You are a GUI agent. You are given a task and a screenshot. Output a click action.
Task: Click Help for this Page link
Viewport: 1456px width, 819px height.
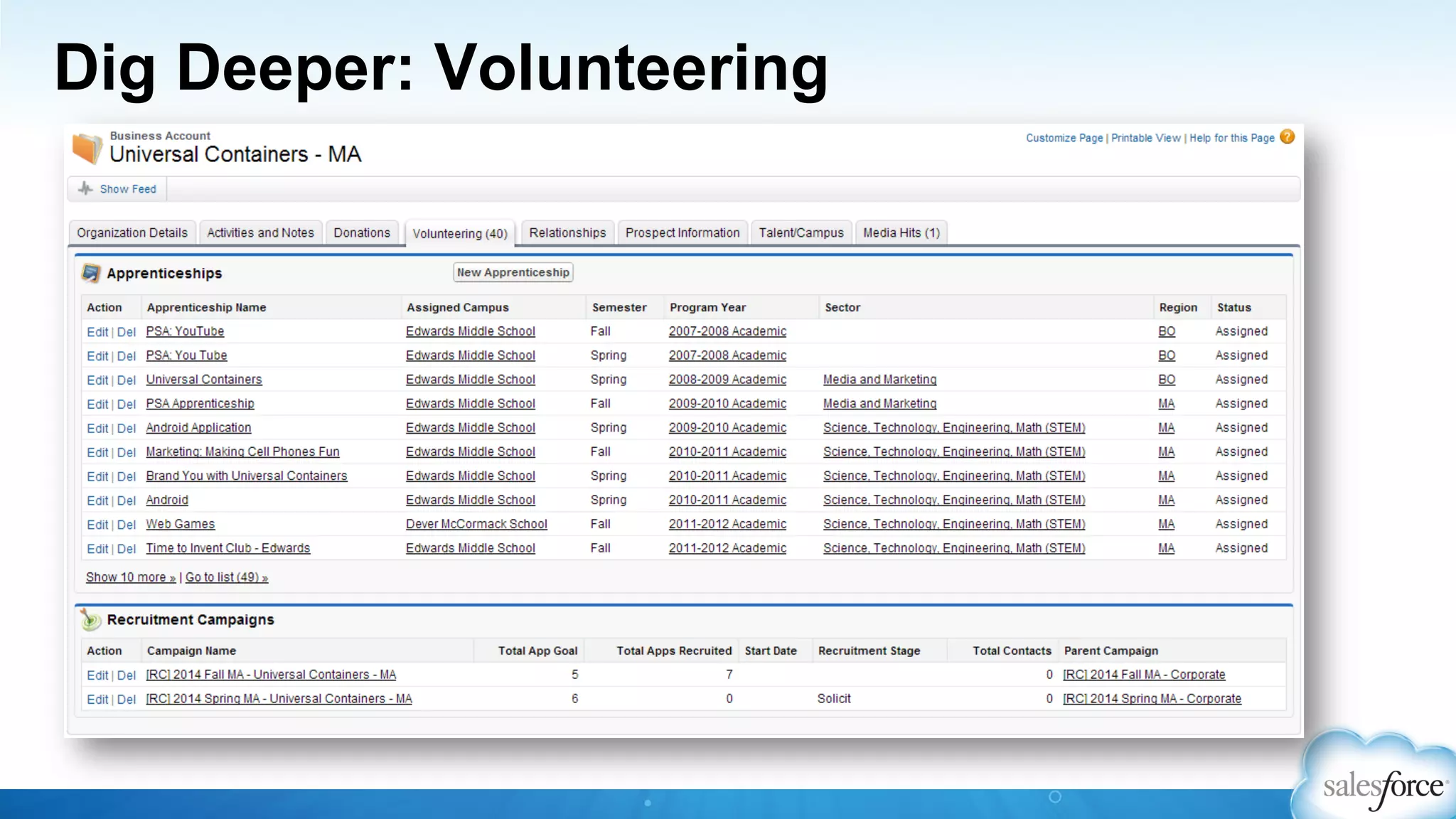coord(1232,138)
